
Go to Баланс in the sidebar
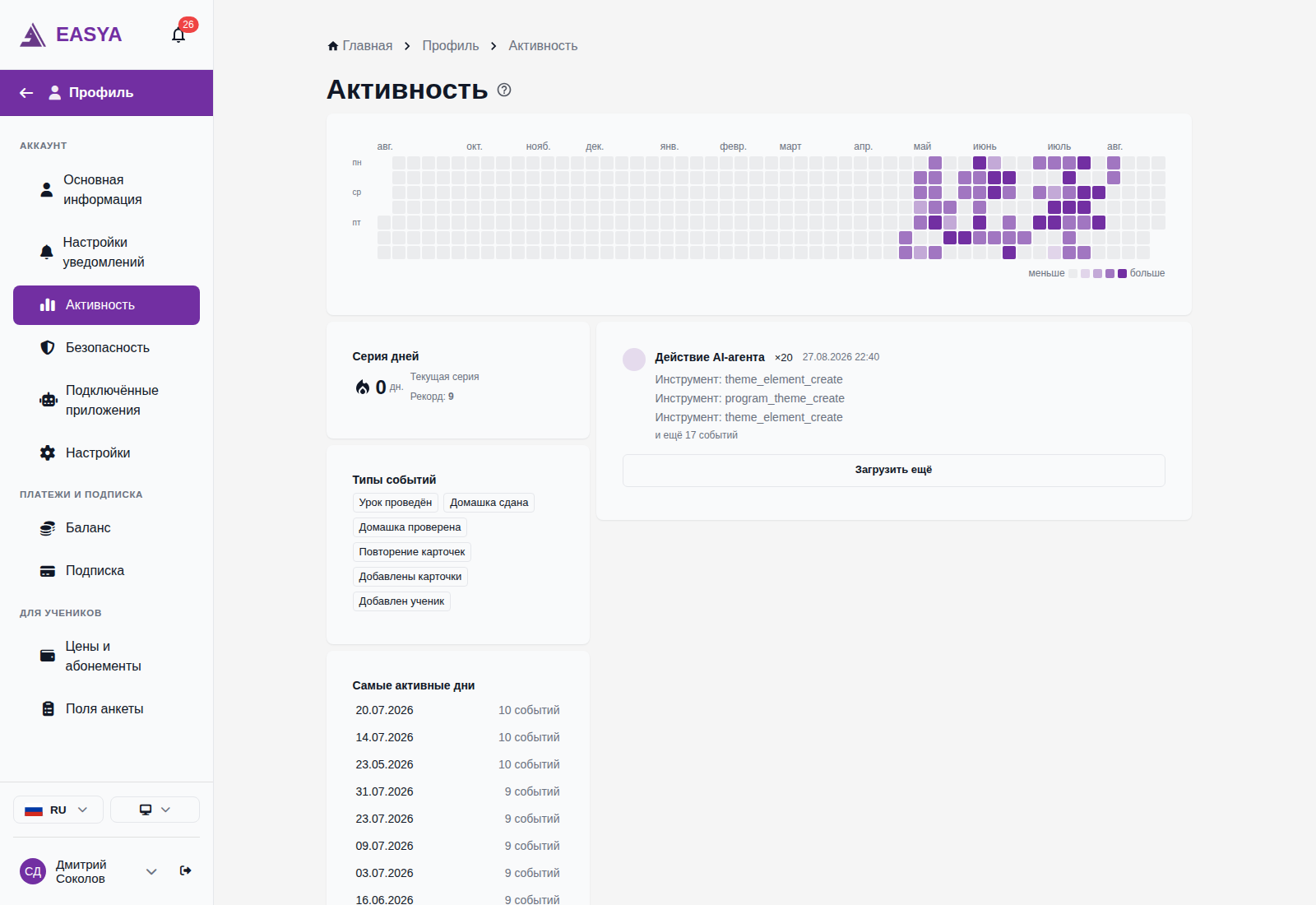(x=106, y=528)
